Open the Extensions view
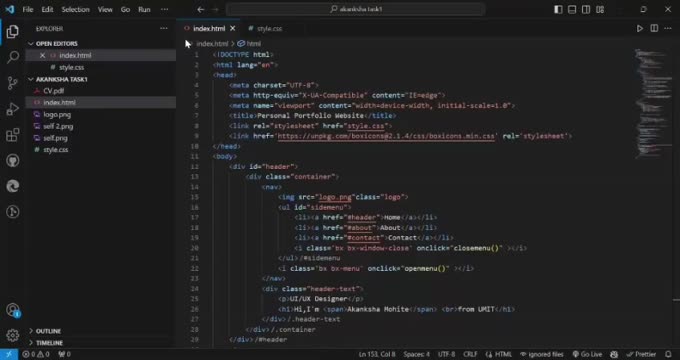This screenshot has width=680, height=360. pyautogui.click(x=13, y=135)
